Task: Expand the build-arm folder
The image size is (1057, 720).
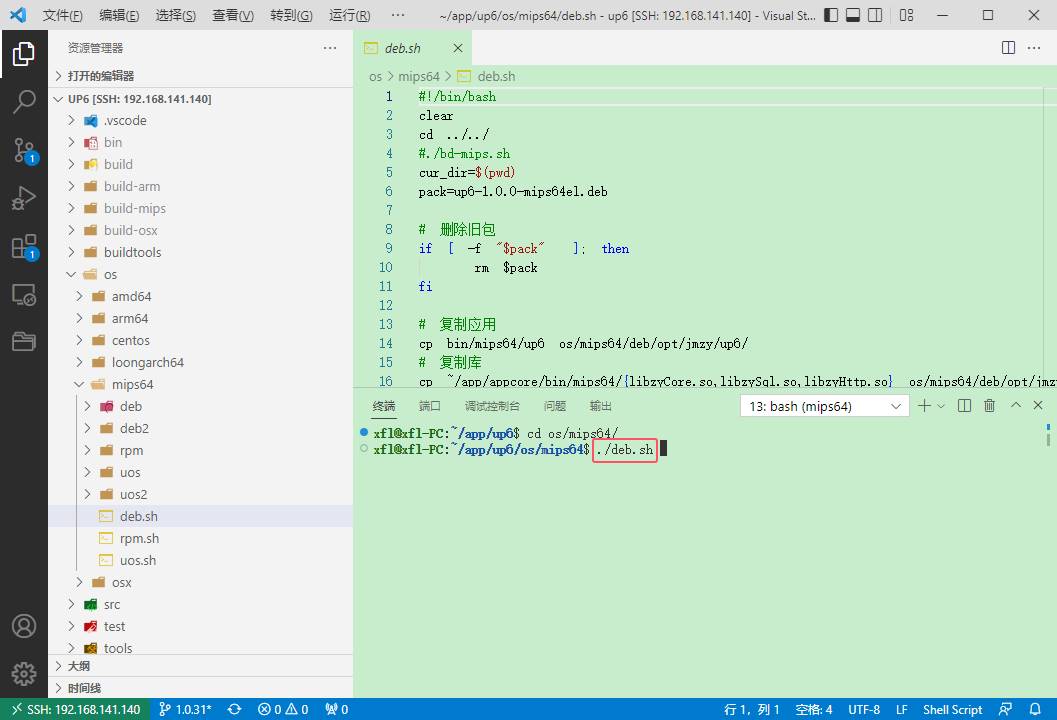Action: tap(132, 186)
